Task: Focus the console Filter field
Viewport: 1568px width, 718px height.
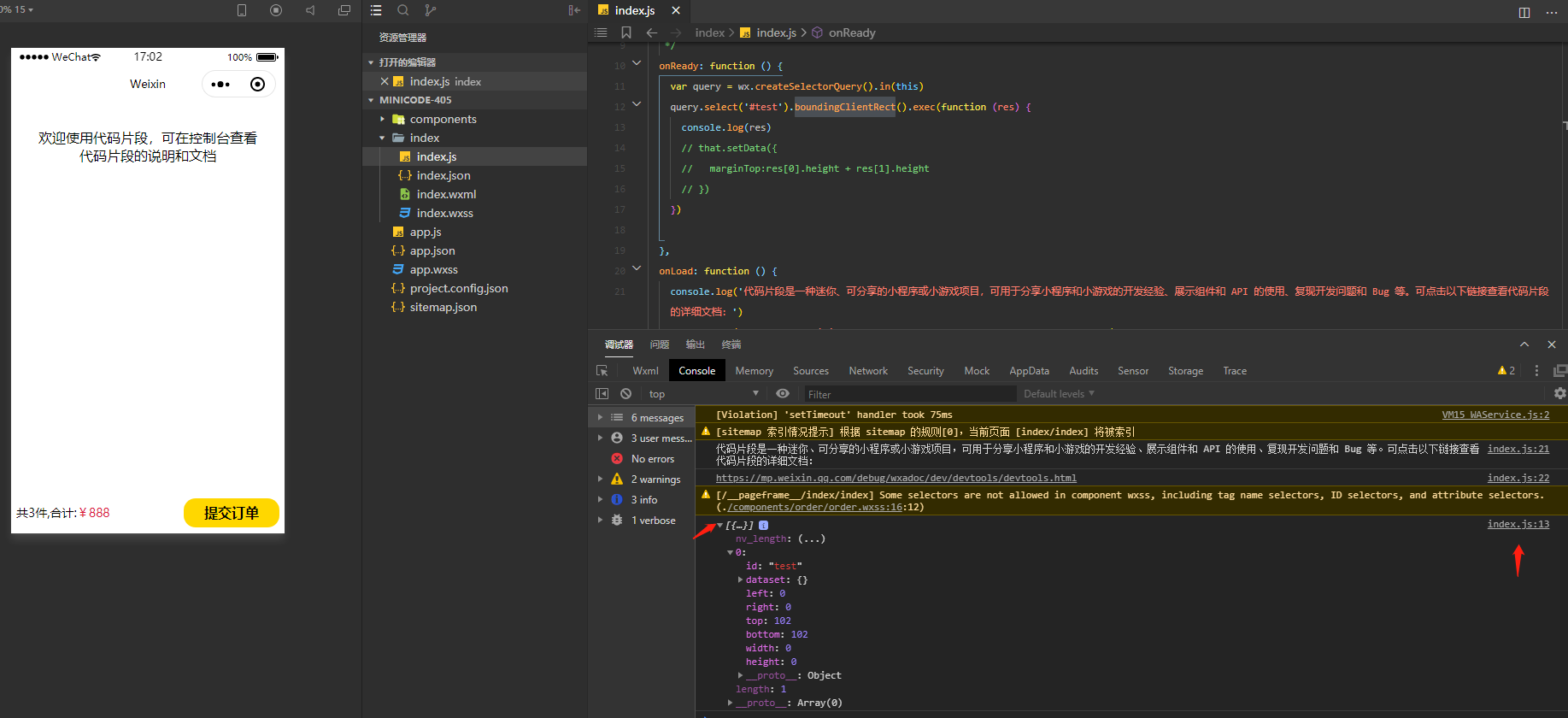Action: point(910,394)
